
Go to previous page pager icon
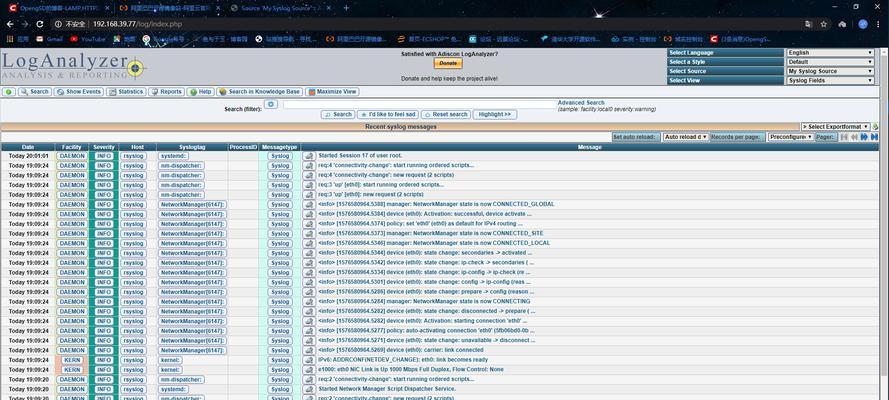(x=854, y=137)
